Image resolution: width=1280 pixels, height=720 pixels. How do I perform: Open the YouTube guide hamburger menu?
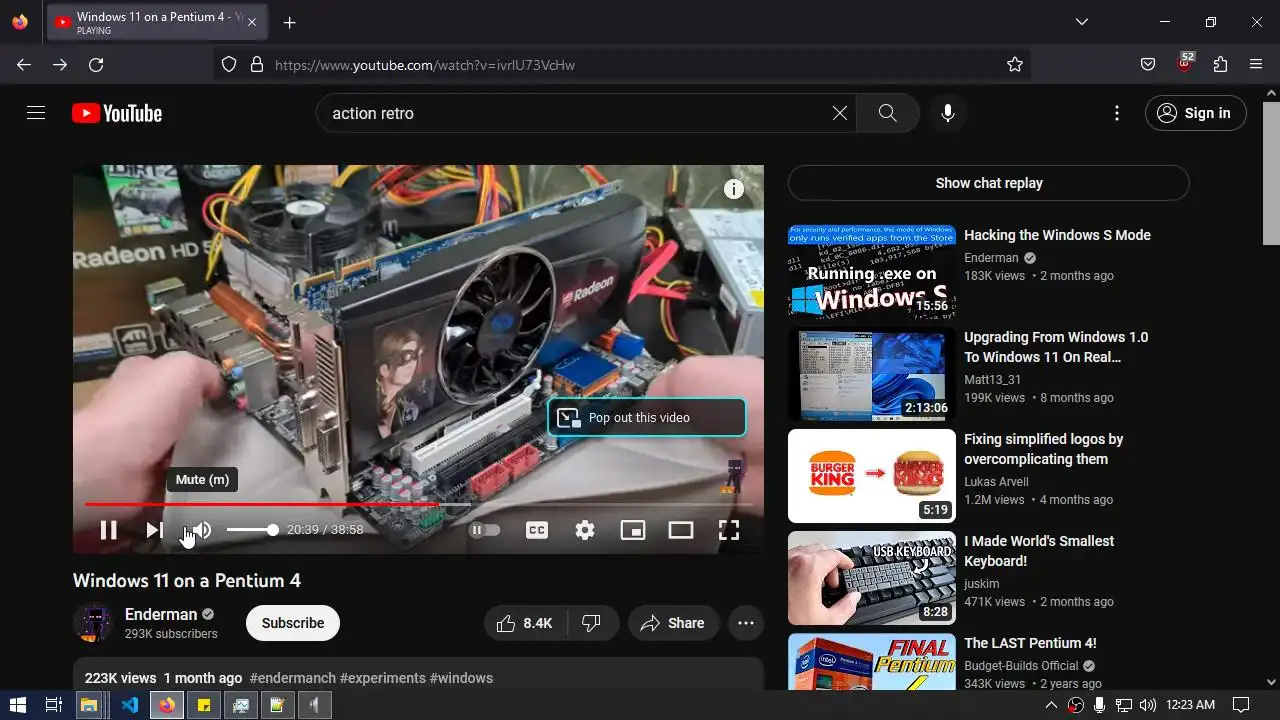coord(36,113)
